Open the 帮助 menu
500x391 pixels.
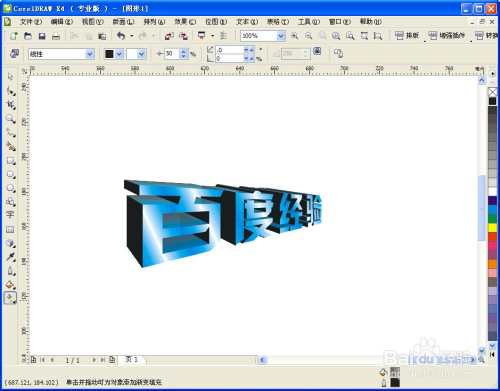(371, 22)
